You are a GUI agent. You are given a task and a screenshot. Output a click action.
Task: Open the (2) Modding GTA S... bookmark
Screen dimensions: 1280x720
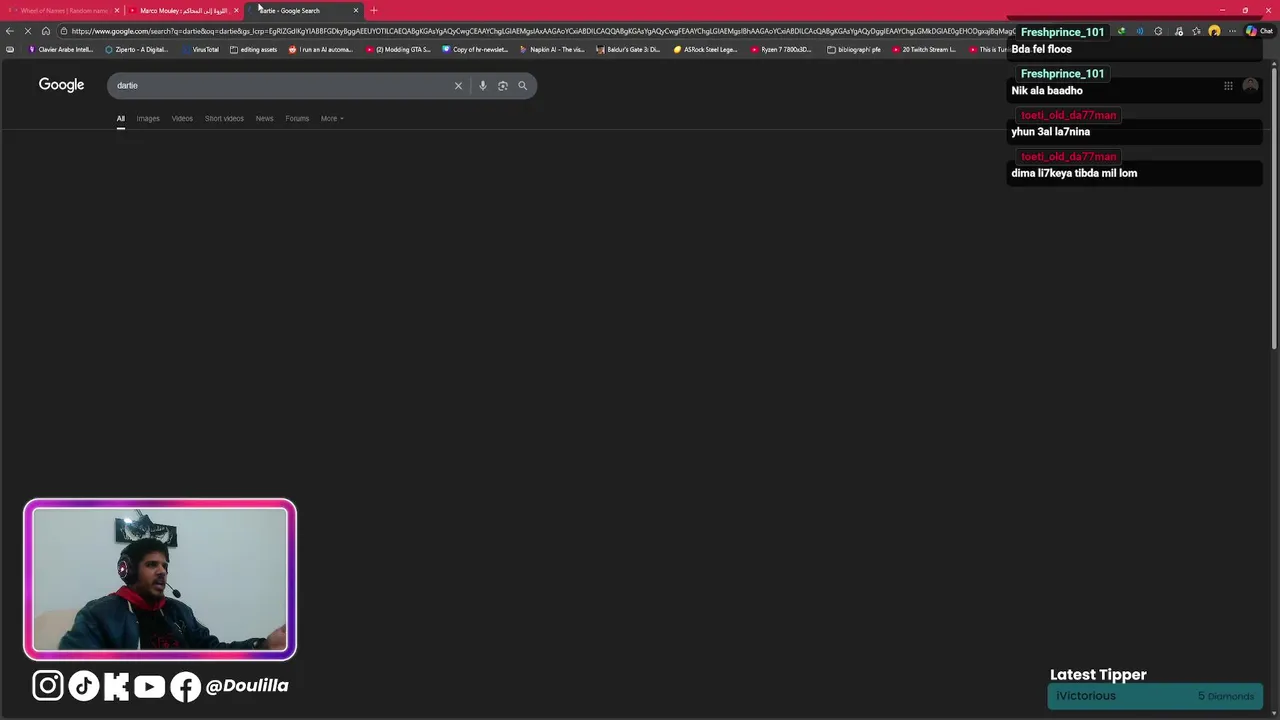pos(398,49)
